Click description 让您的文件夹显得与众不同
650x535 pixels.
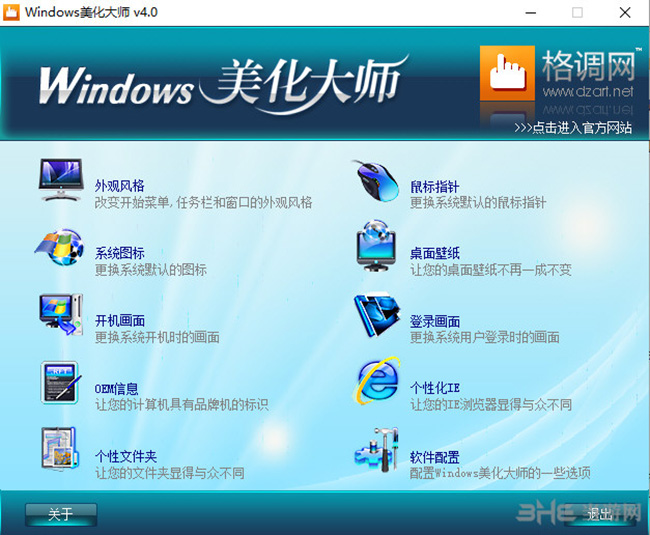(x=170, y=473)
